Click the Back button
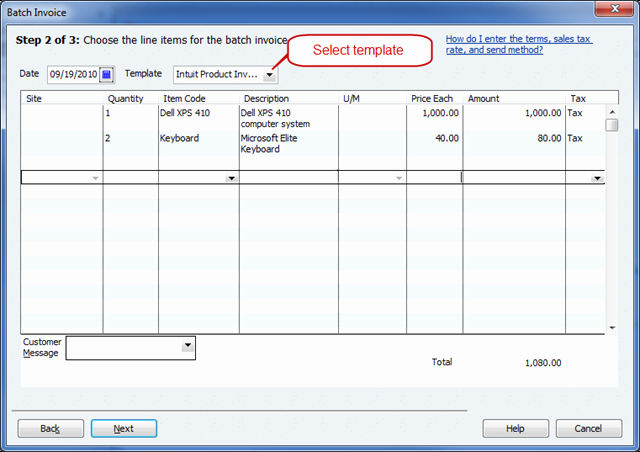The width and height of the screenshot is (640, 452). 51,428
